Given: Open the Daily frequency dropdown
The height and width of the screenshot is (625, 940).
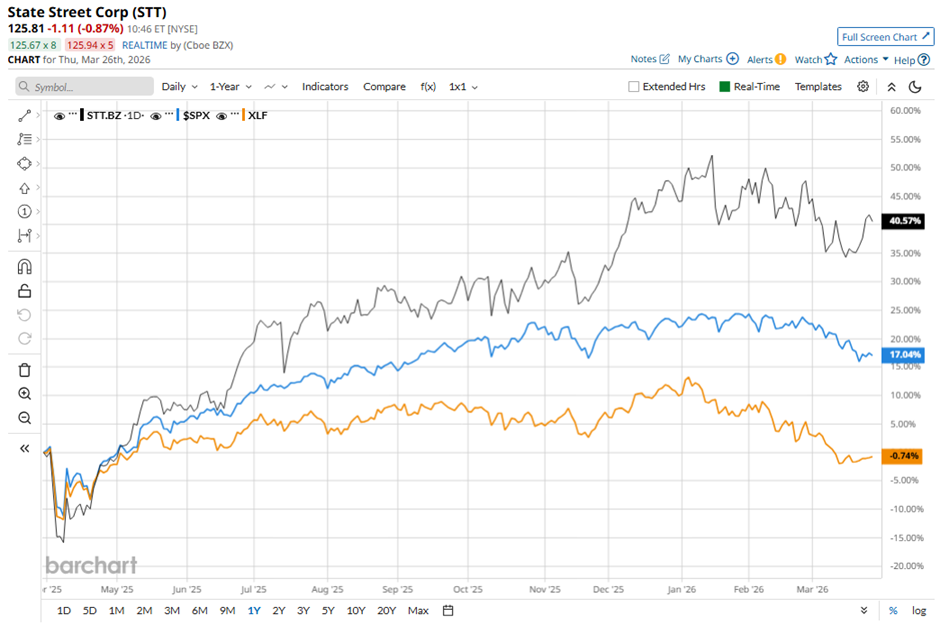Looking at the screenshot, I should tap(179, 87).
